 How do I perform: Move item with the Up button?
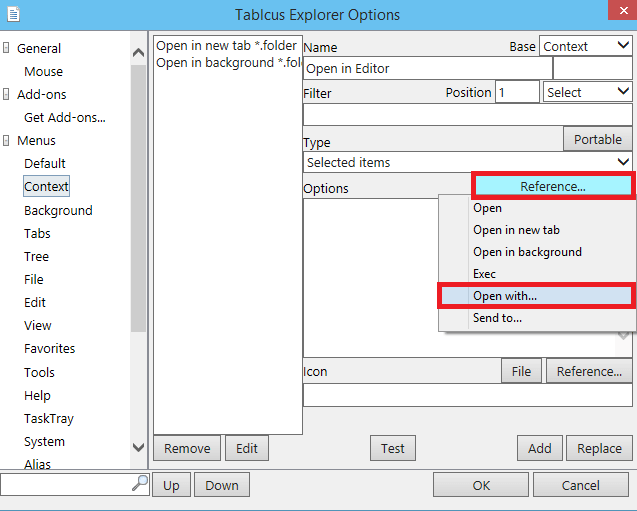(x=171, y=485)
